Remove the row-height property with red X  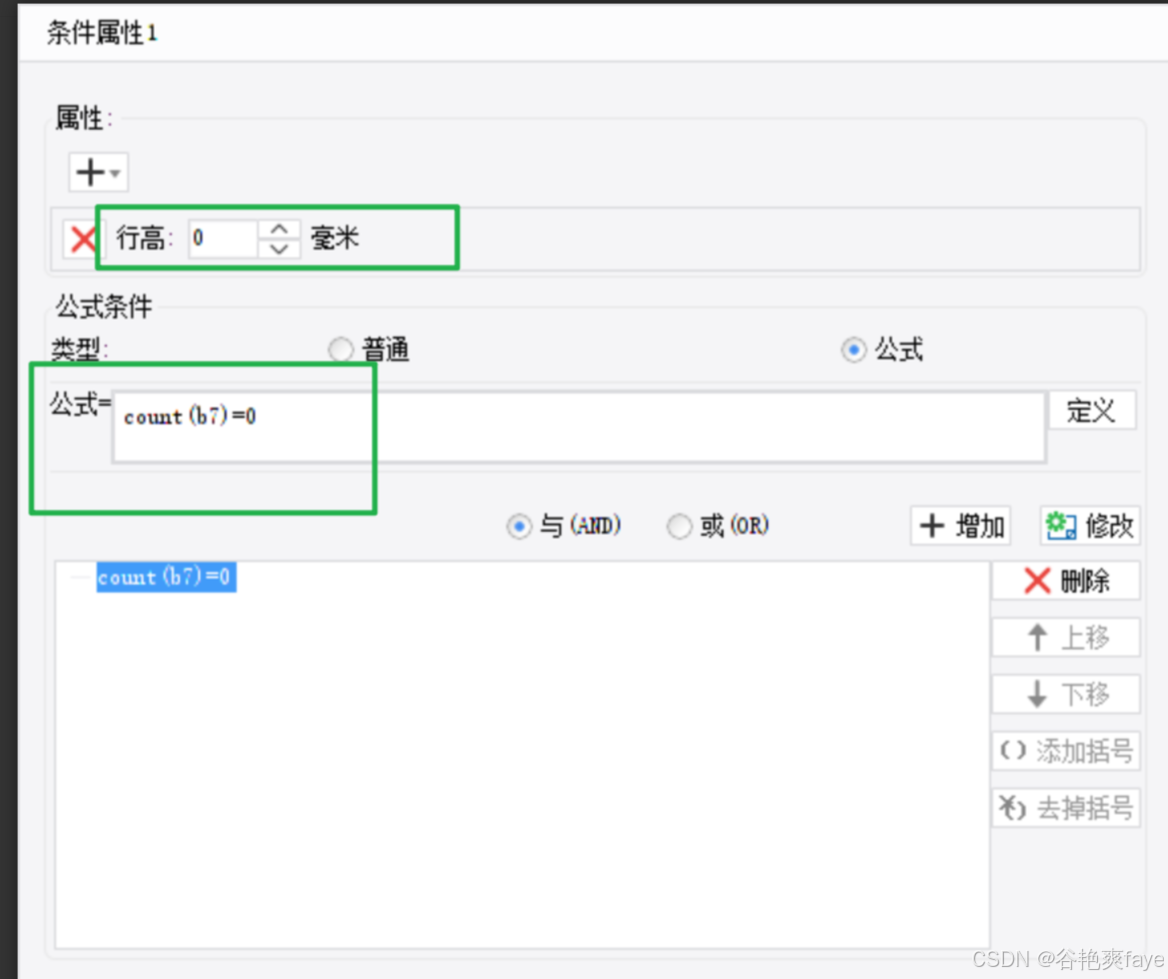[x=82, y=239]
